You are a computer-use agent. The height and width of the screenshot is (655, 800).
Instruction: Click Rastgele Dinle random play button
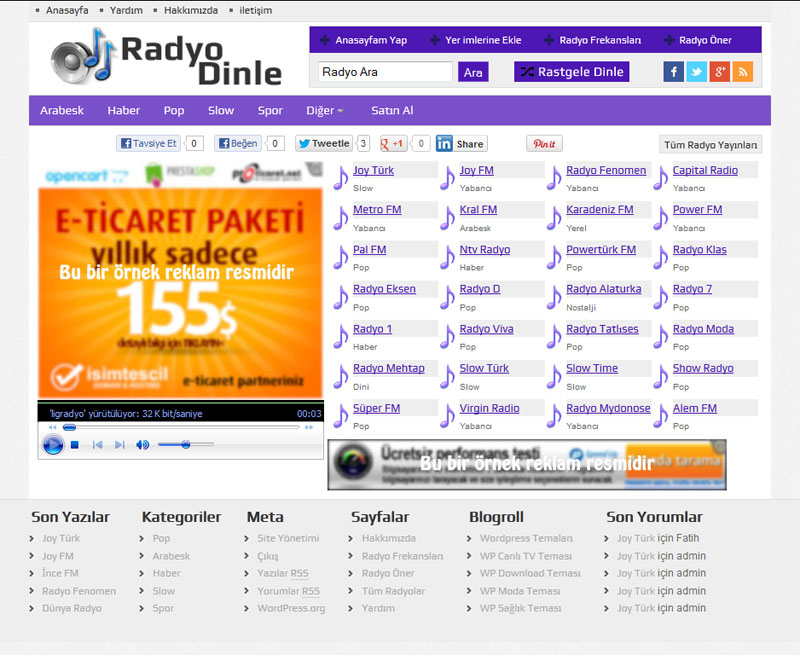click(x=571, y=72)
